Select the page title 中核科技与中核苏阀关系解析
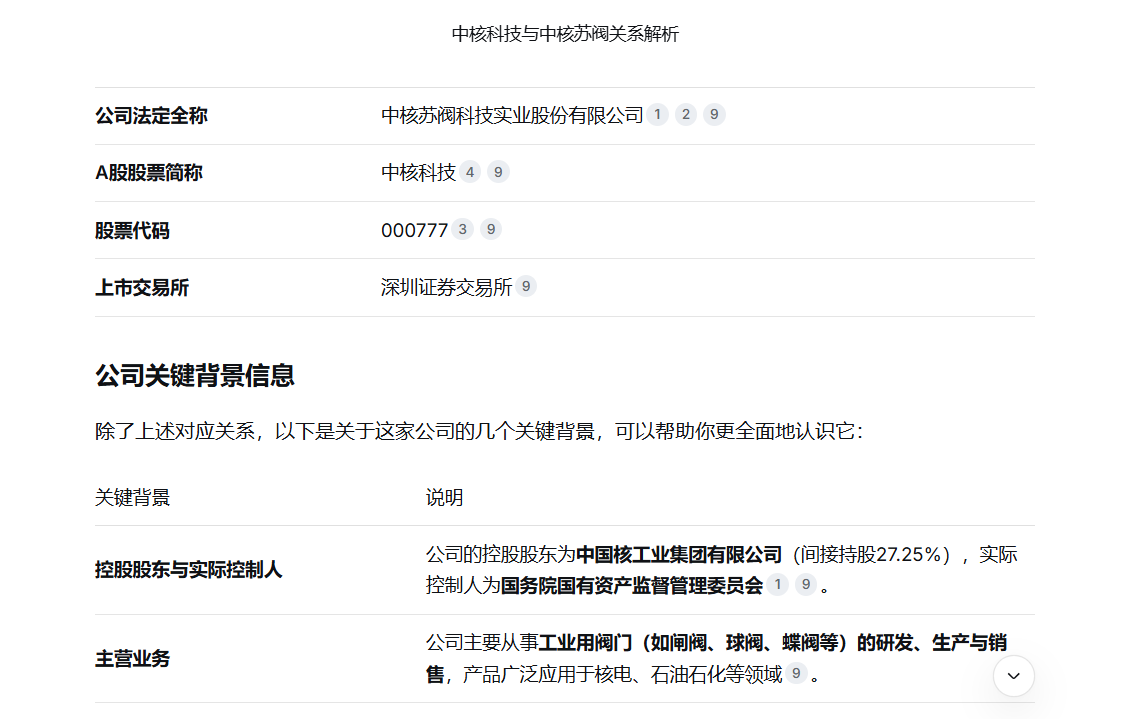This screenshot has width=1130, height=719. 565,34
